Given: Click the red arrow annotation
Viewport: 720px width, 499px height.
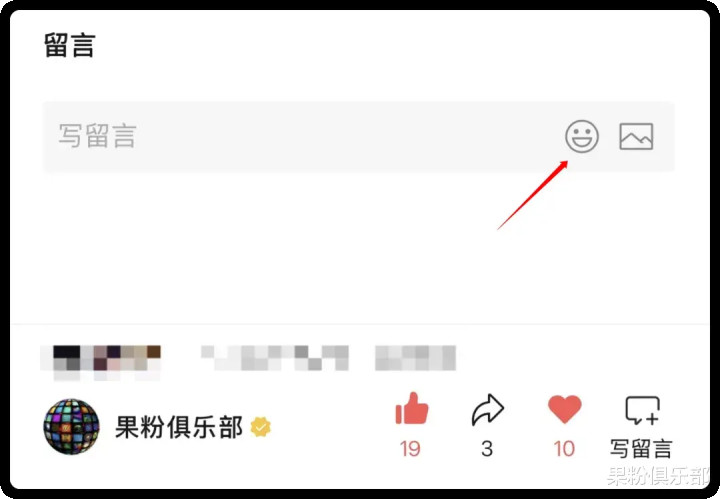Looking at the screenshot, I should click(533, 195).
